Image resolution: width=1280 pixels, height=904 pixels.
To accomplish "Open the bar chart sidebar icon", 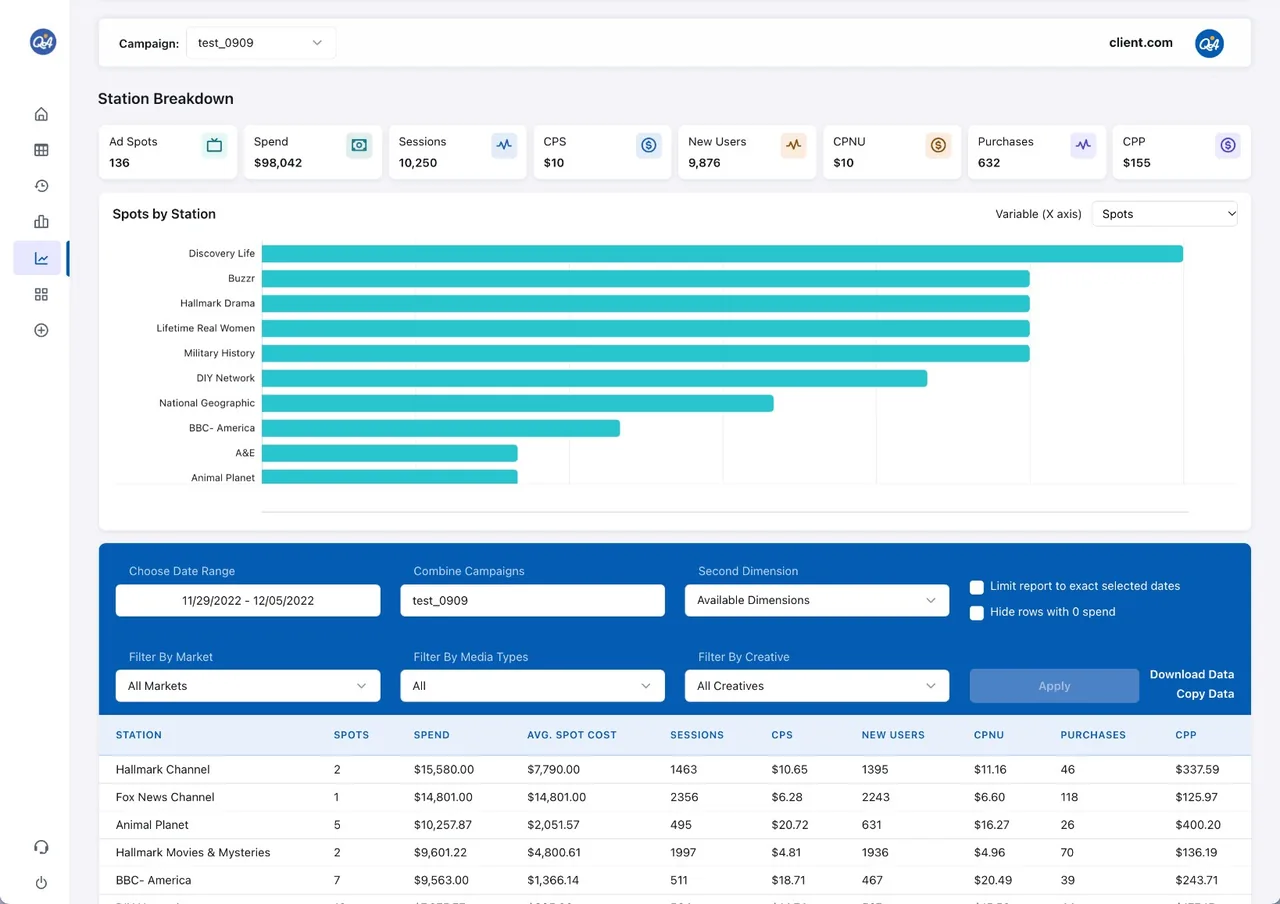I will click(x=41, y=222).
